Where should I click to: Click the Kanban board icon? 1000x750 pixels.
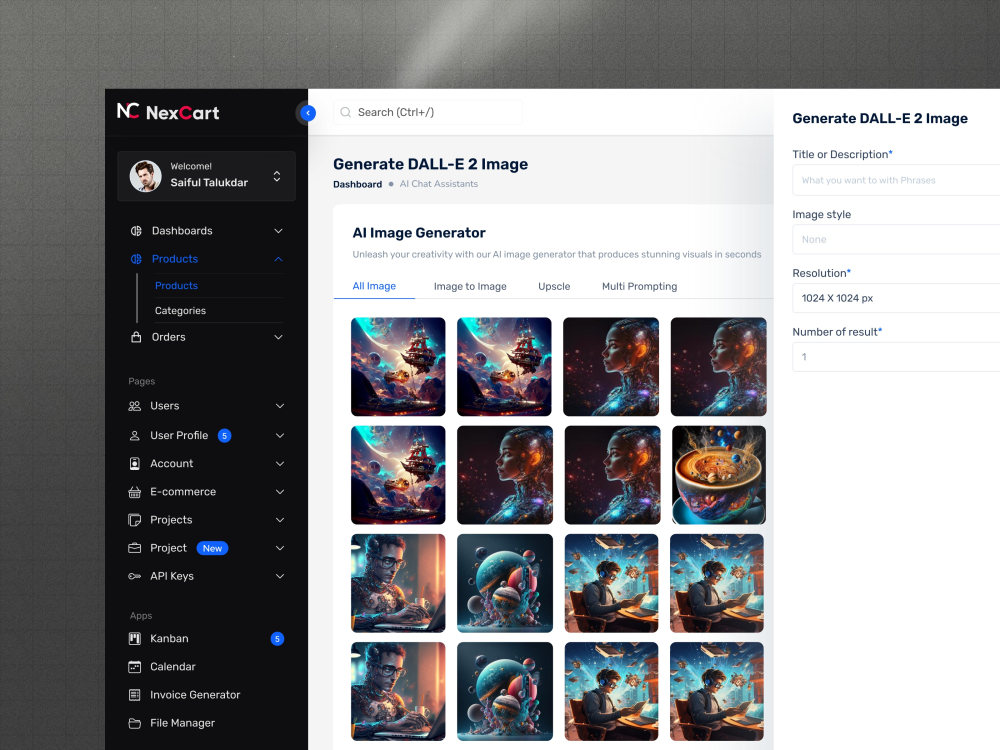tap(135, 638)
